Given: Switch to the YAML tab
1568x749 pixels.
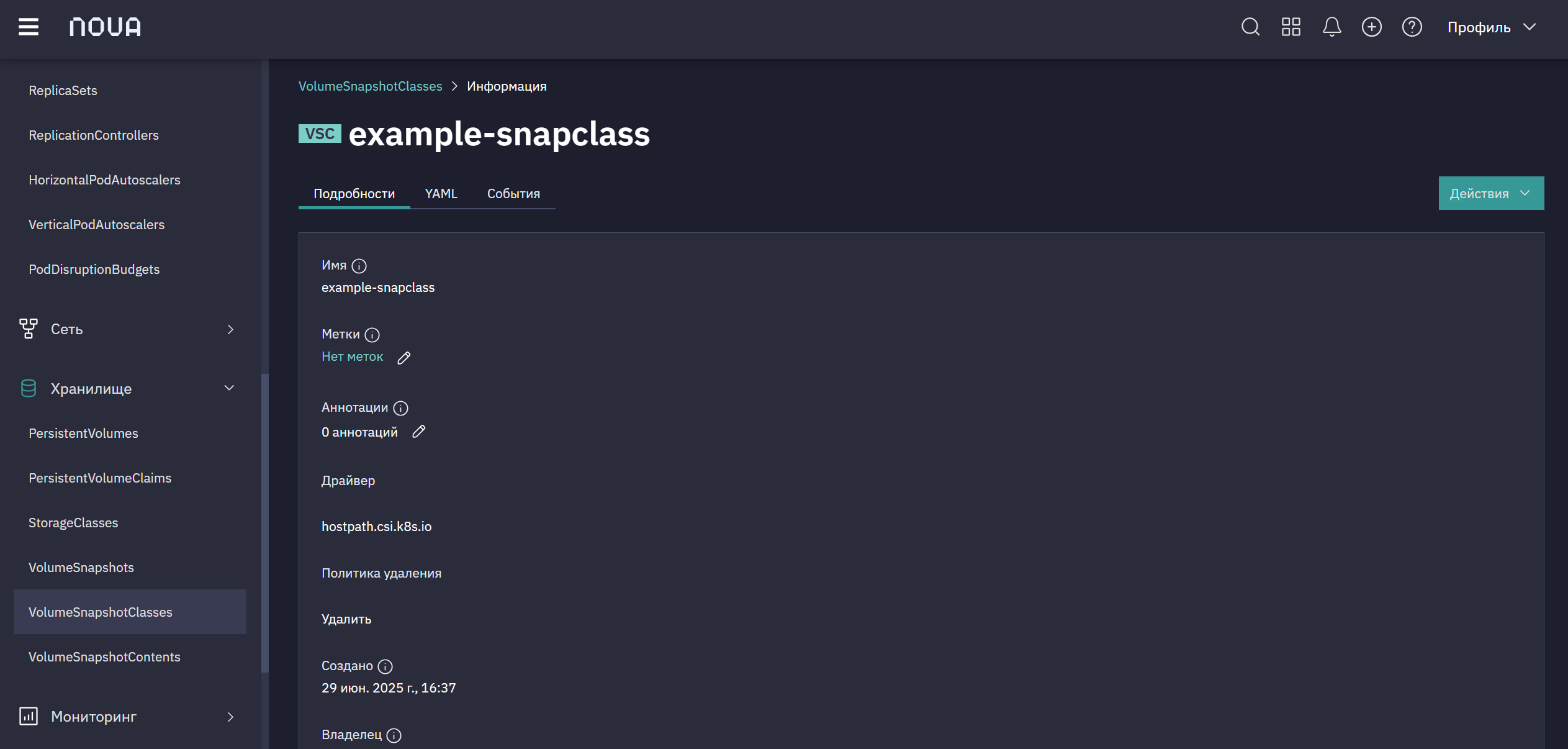Looking at the screenshot, I should click(x=441, y=194).
